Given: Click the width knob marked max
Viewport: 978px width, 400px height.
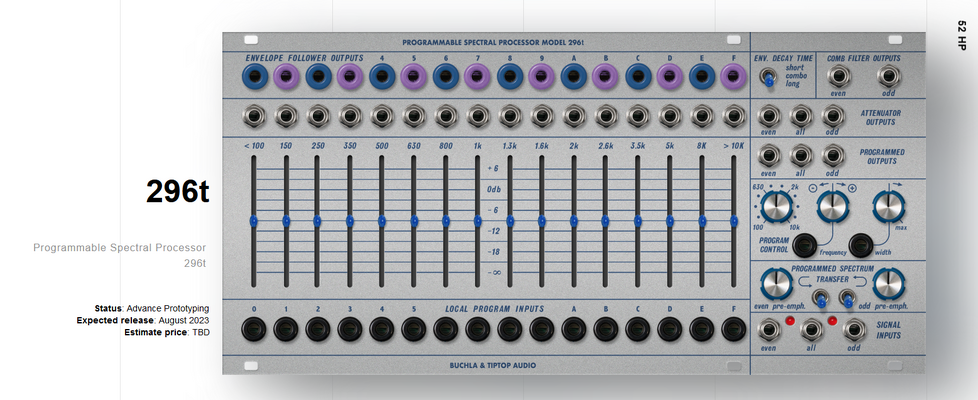Looking at the screenshot, I should [888, 207].
